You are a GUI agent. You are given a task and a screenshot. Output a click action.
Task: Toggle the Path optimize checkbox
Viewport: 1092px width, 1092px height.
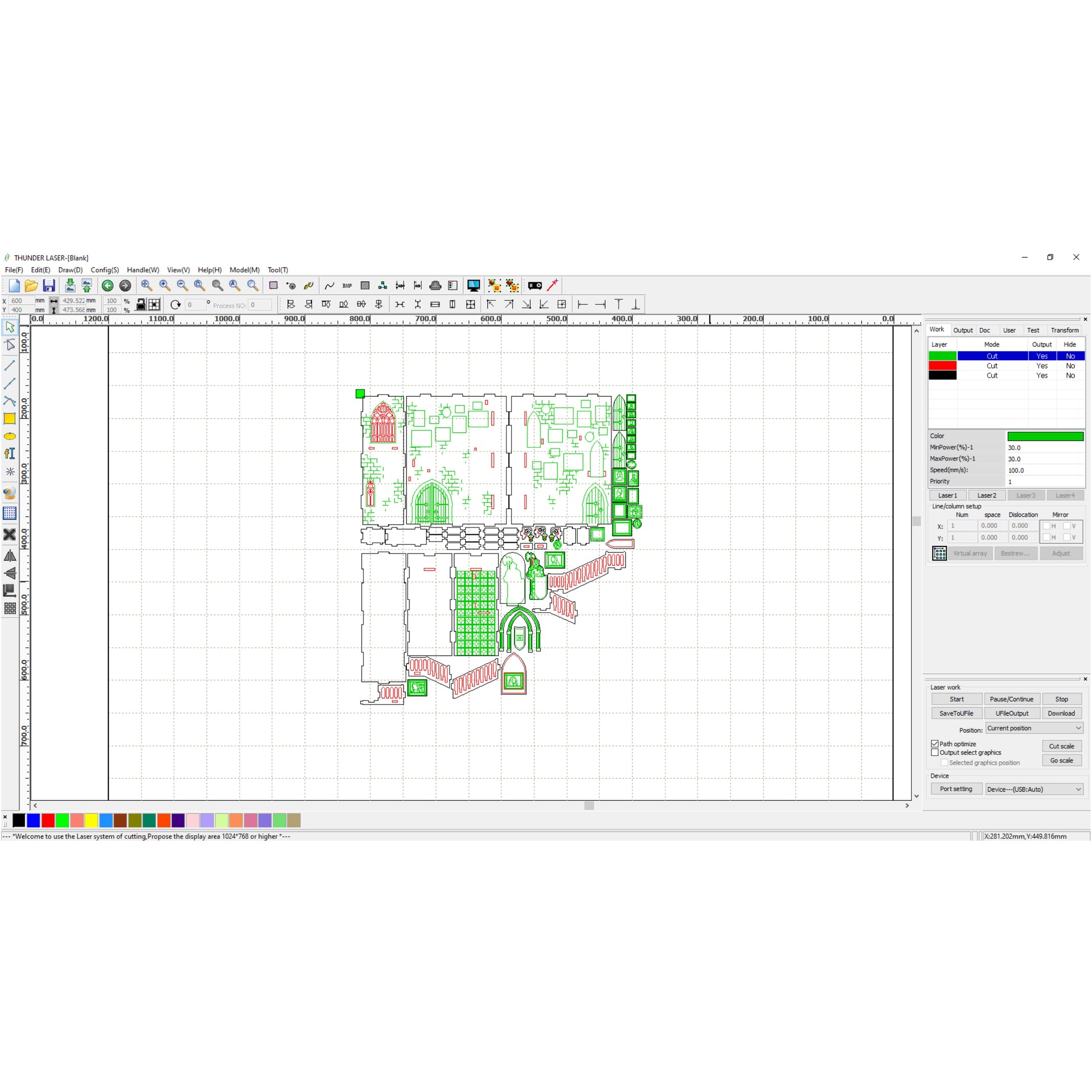pos(935,744)
